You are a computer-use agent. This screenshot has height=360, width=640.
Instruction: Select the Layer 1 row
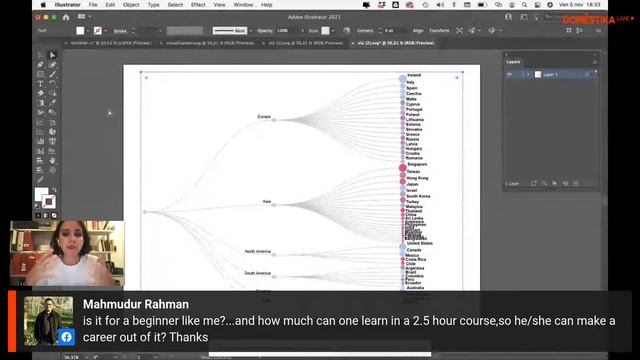pyautogui.click(x=551, y=74)
